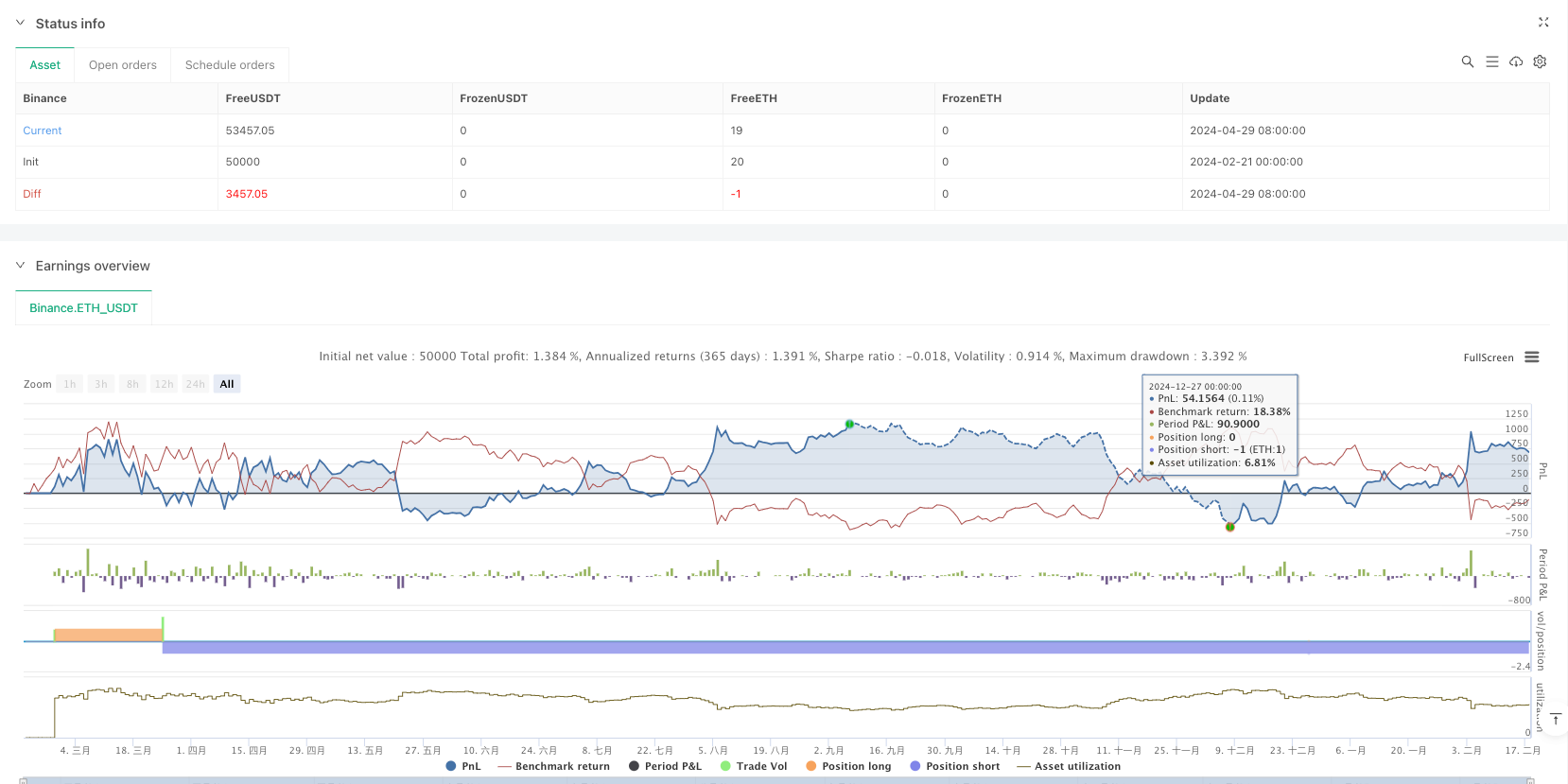This screenshot has height=784, width=1568.
Task: Collapse the Earnings overview section
Action: coord(21,266)
